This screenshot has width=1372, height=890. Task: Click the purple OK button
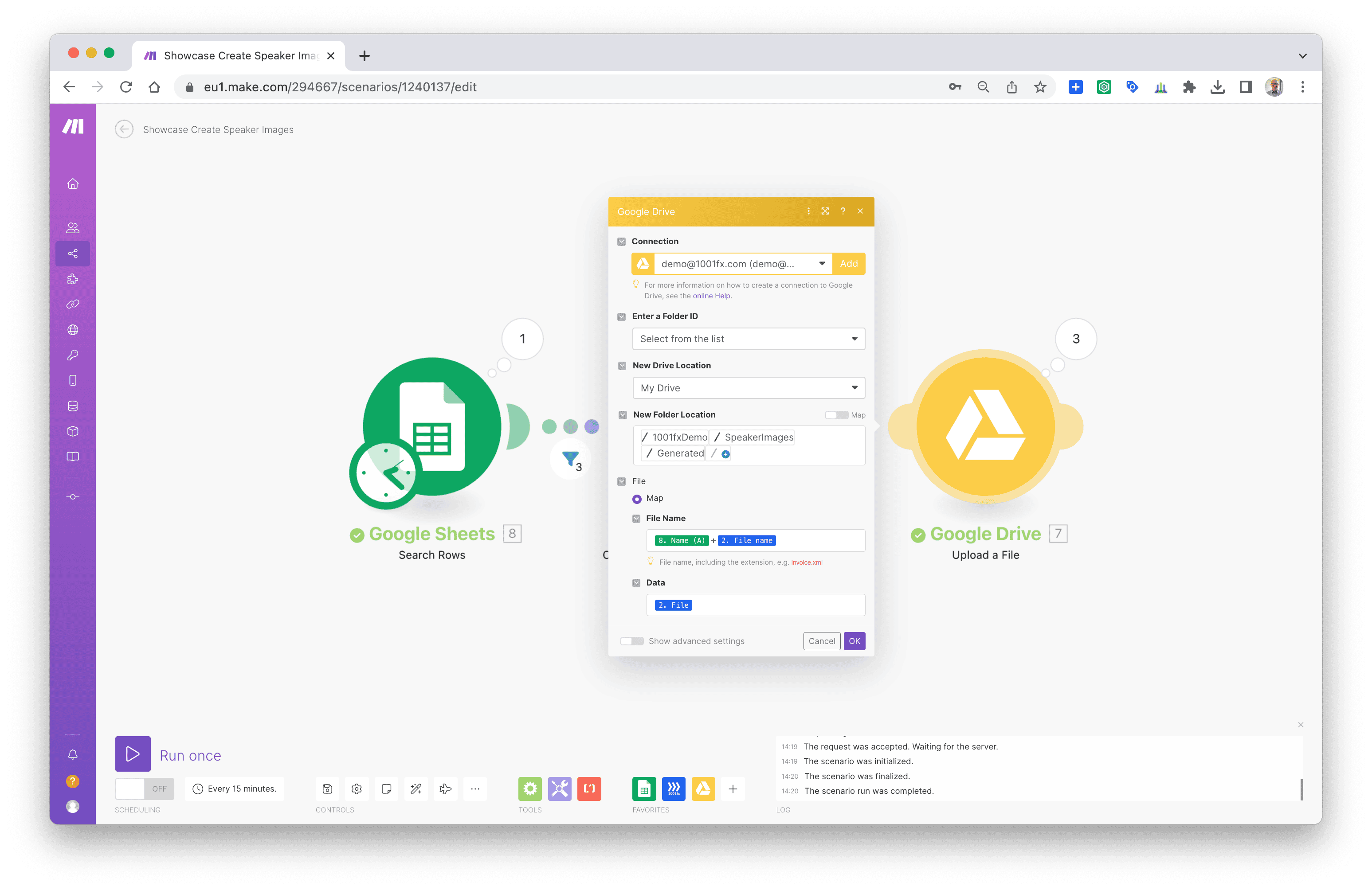click(x=854, y=641)
